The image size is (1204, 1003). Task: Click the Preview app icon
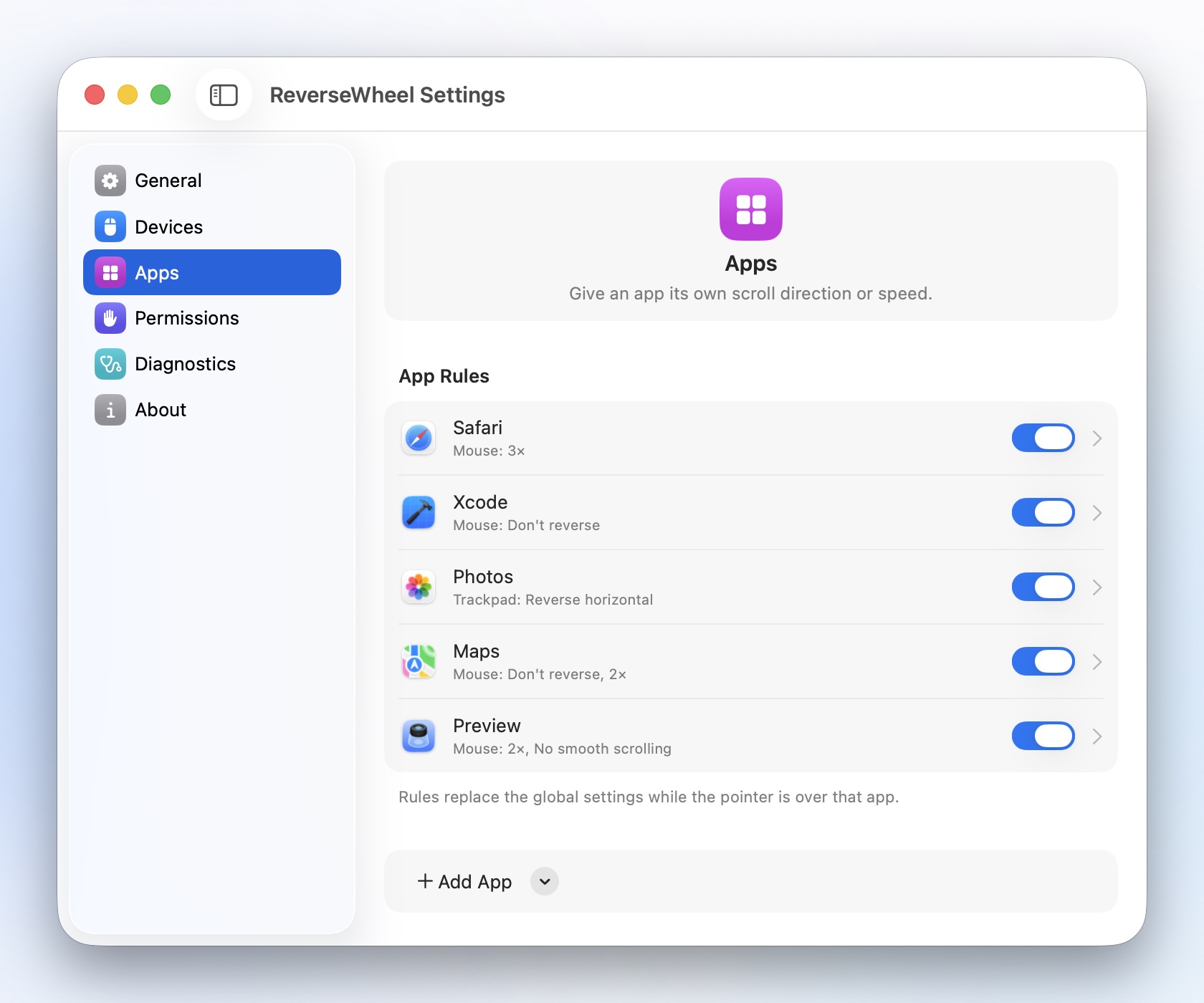419,736
